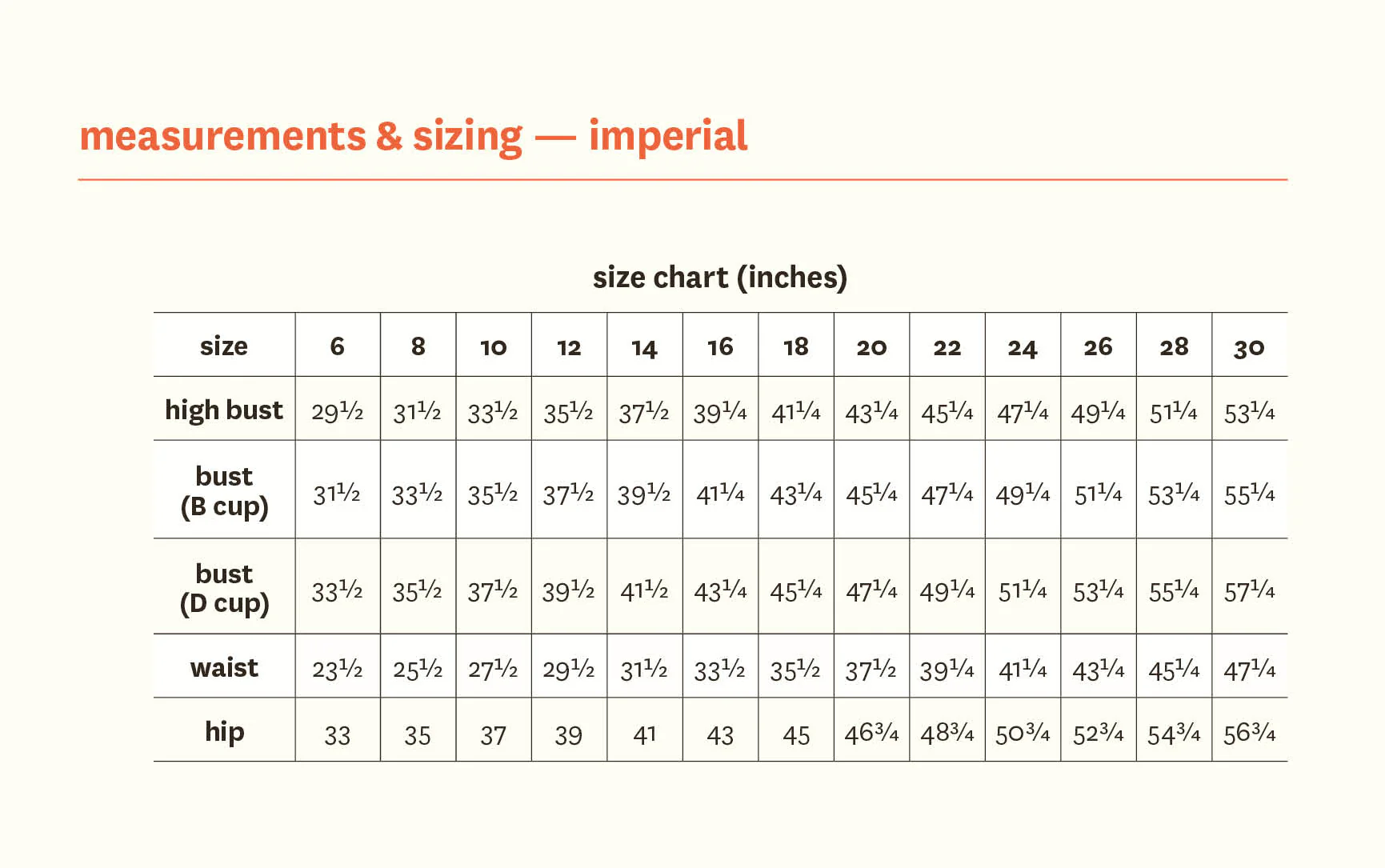The image size is (1385, 868).
Task: Click the size 30 column header
Action: click(x=1249, y=348)
